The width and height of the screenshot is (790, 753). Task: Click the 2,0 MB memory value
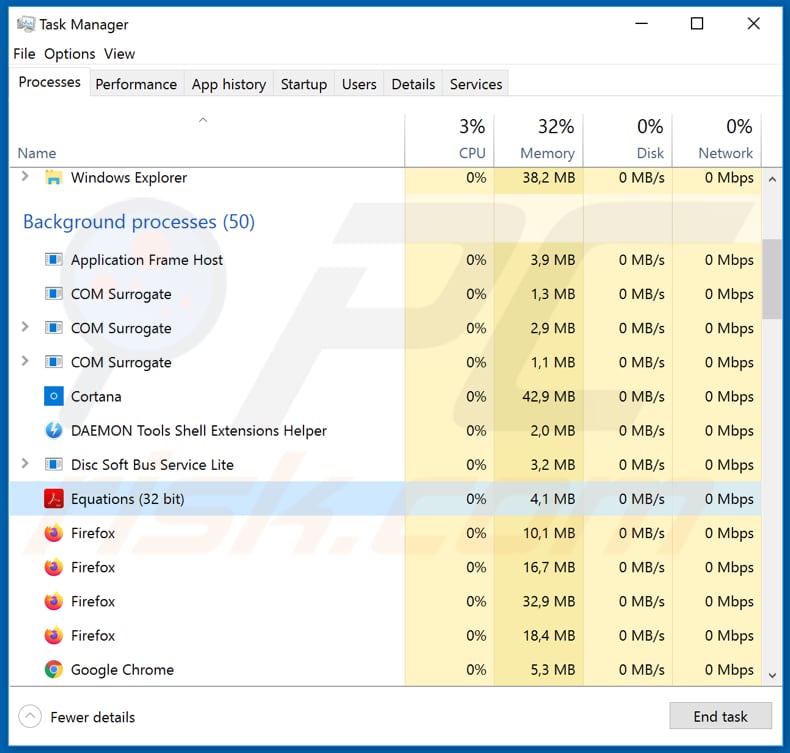click(x=552, y=431)
